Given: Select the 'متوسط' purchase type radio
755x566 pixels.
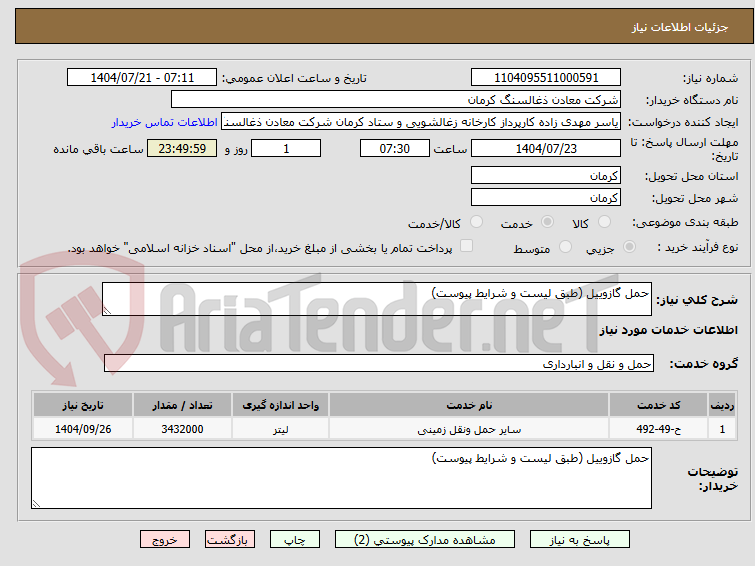Looking at the screenshot, I should 565,247.
